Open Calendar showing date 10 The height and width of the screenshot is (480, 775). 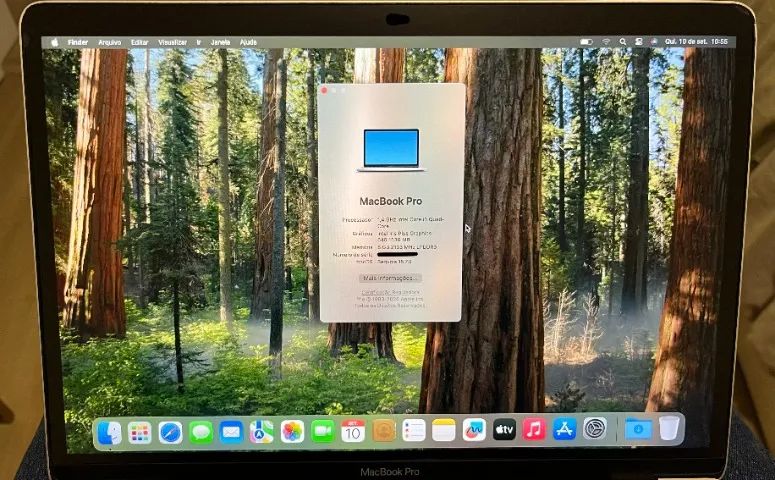353,431
